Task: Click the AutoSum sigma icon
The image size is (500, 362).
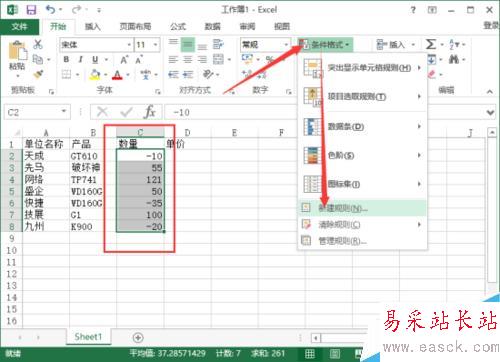Action: 431,44
